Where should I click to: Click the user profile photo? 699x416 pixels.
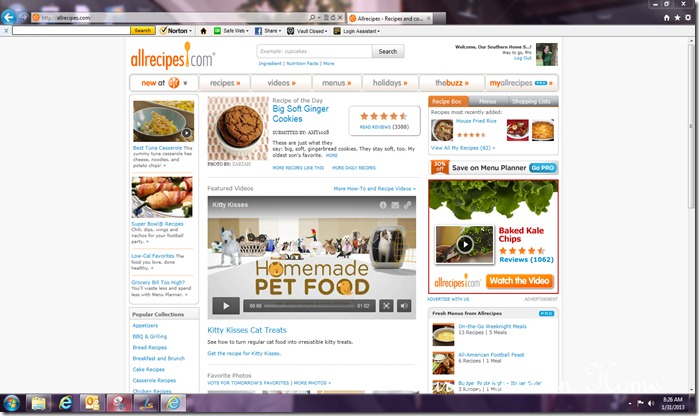[547, 54]
